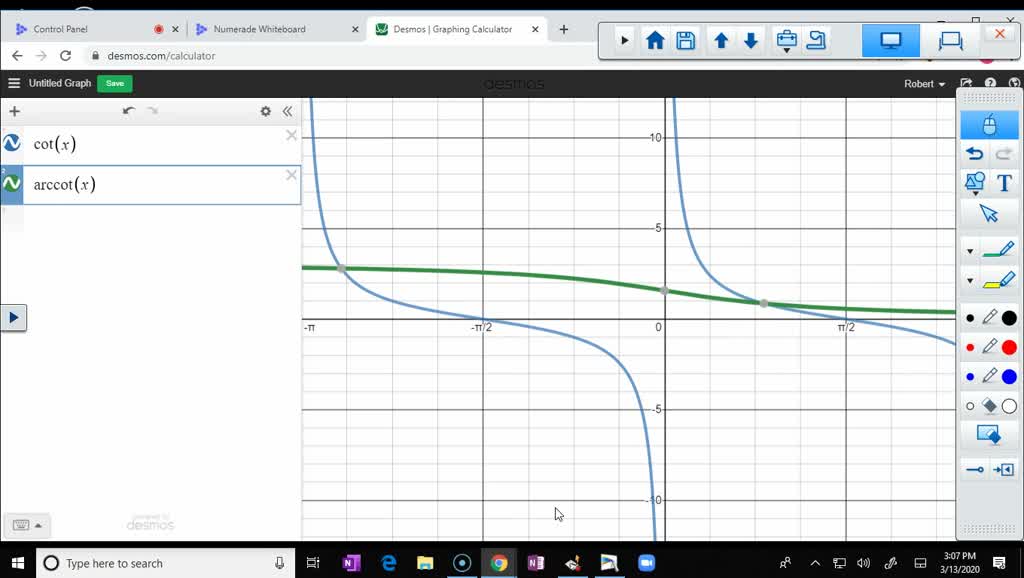The width and height of the screenshot is (1024, 578).
Task: Select the eraser tool in the side palette
Action: pyautogui.click(x=989, y=406)
